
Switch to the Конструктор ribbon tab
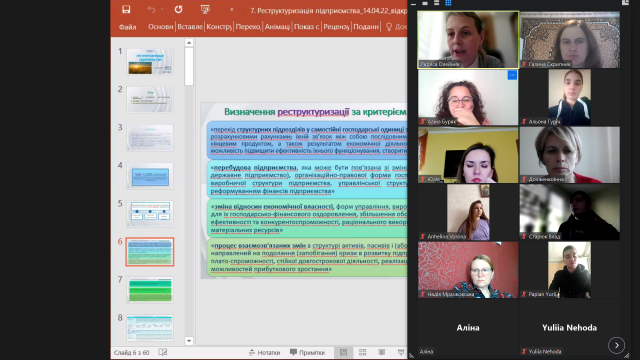click(219, 27)
